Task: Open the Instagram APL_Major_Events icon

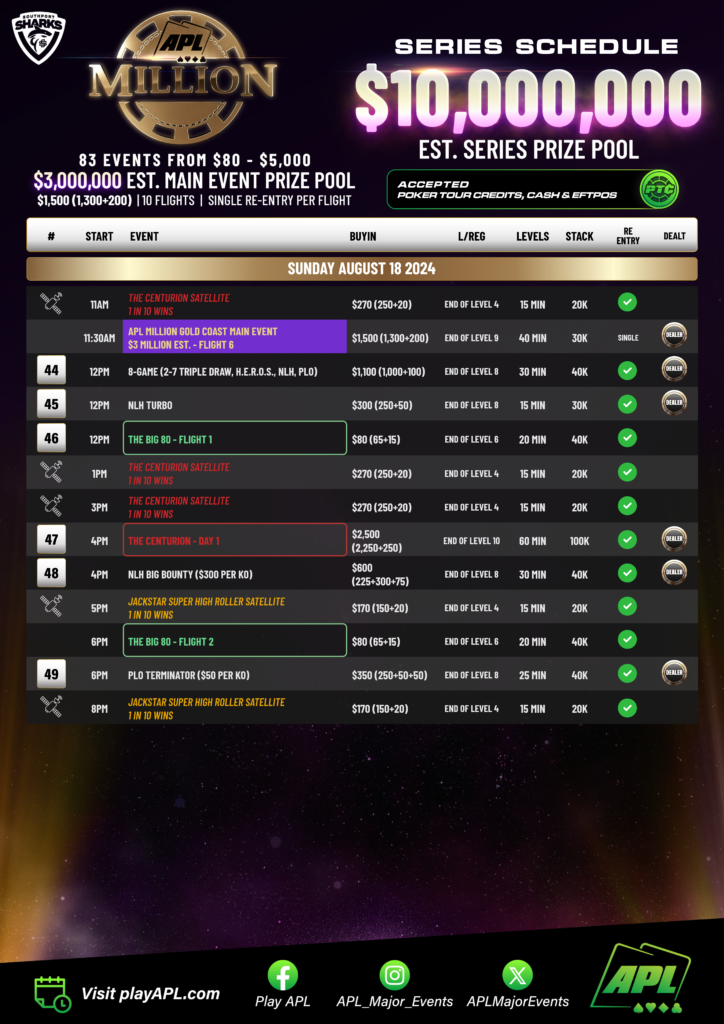Action: point(394,976)
